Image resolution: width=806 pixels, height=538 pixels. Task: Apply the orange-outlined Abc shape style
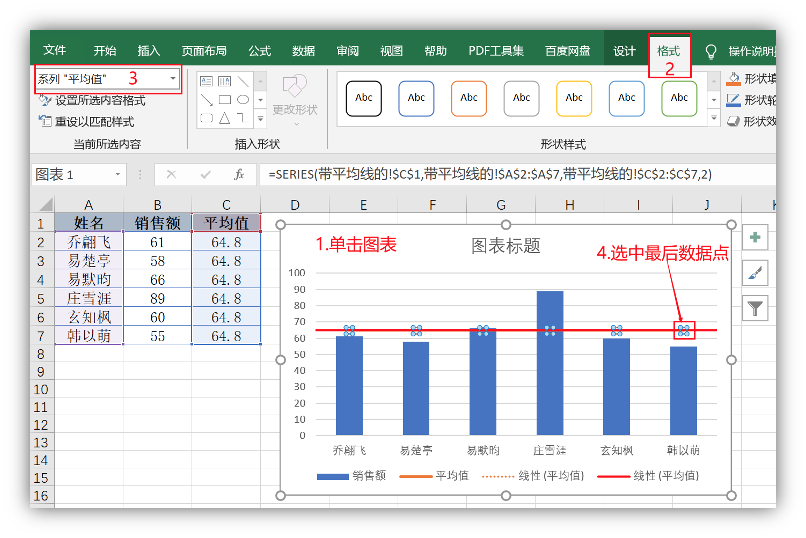(x=469, y=98)
